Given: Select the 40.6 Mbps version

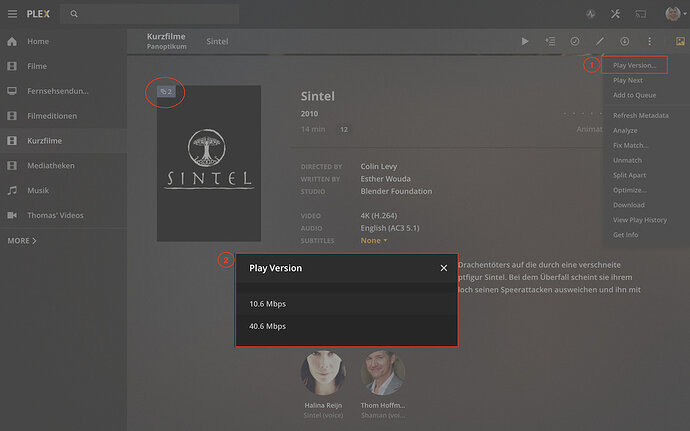Looking at the screenshot, I should coord(347,326).
